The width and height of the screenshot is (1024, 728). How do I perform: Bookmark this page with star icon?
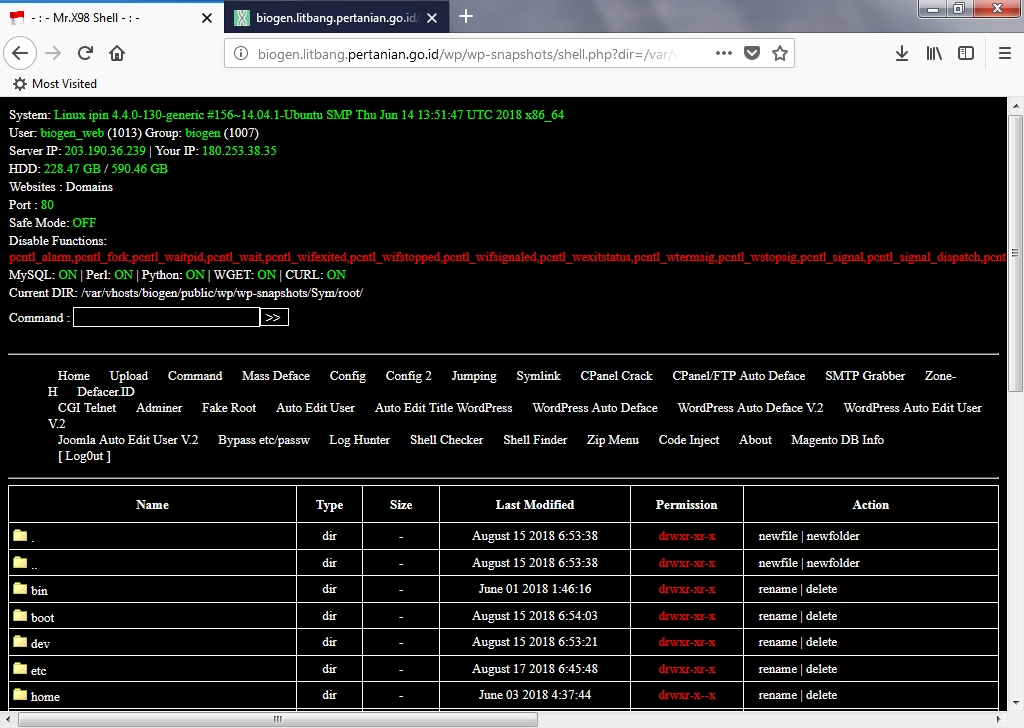click(x=780, y=53)
